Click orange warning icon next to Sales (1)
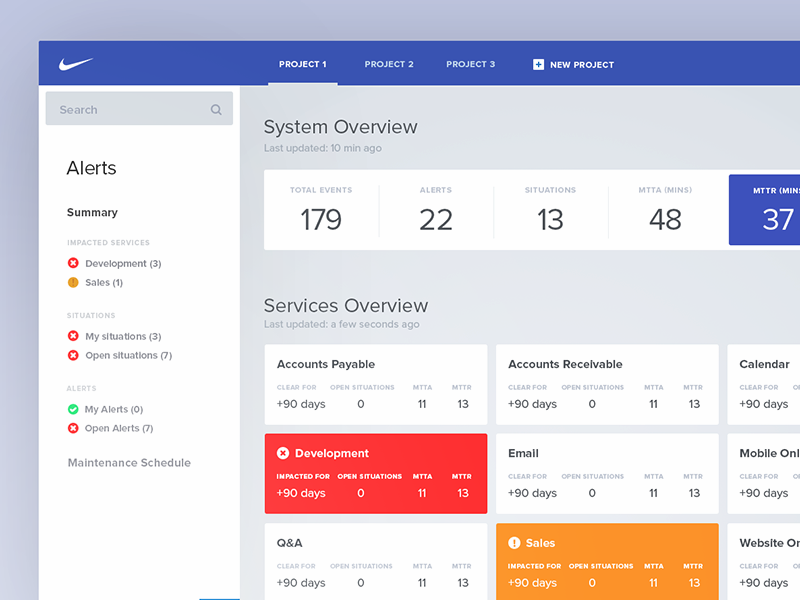 pyautogui.click(x=73, y=283)
